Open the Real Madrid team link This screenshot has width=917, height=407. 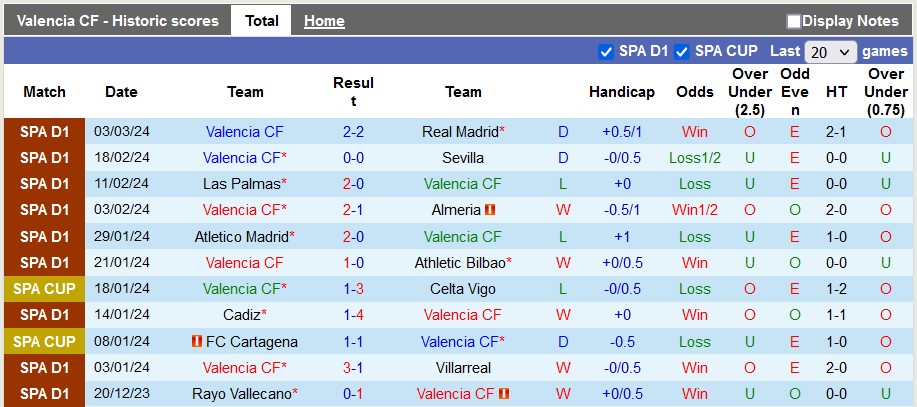tap(460, 132)
